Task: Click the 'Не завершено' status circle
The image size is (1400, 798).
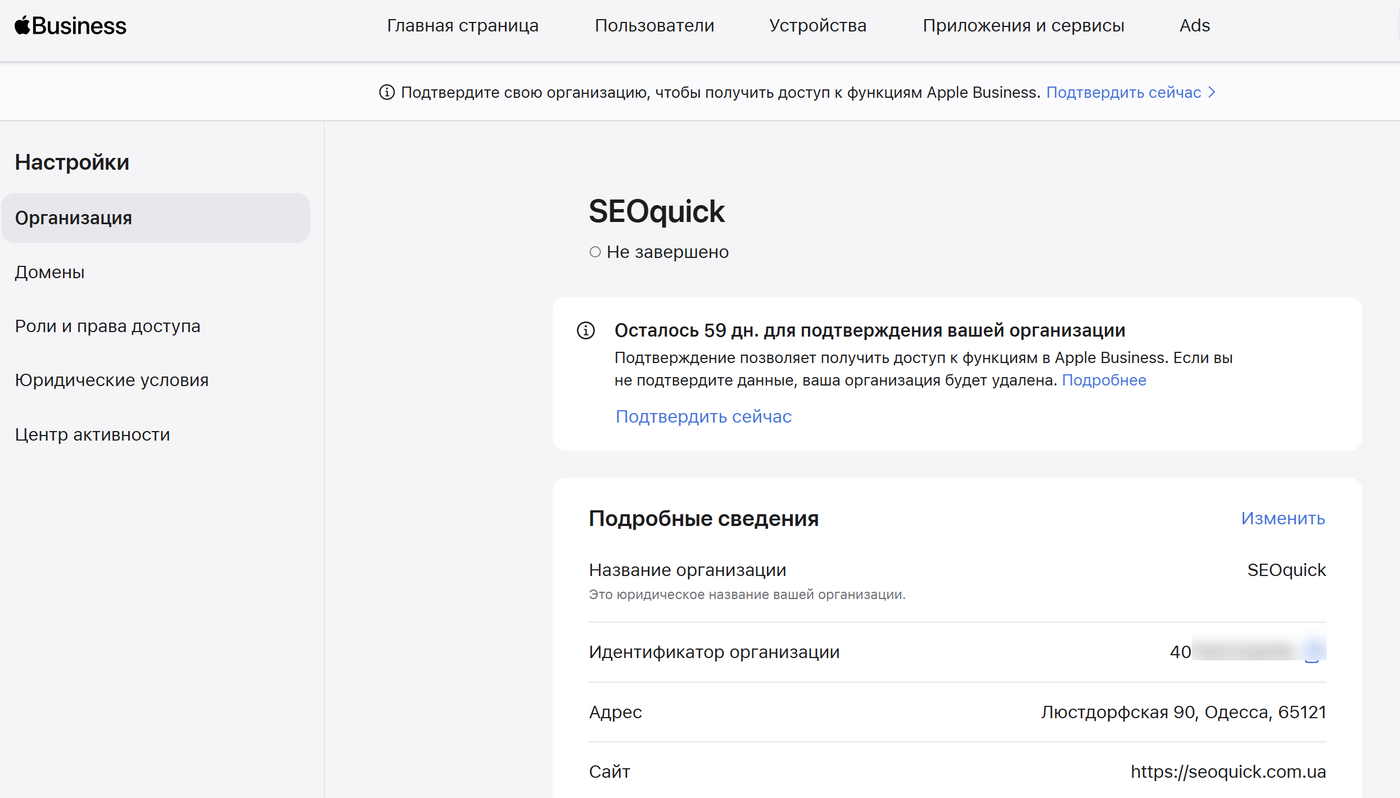Action: click(595, 252)
